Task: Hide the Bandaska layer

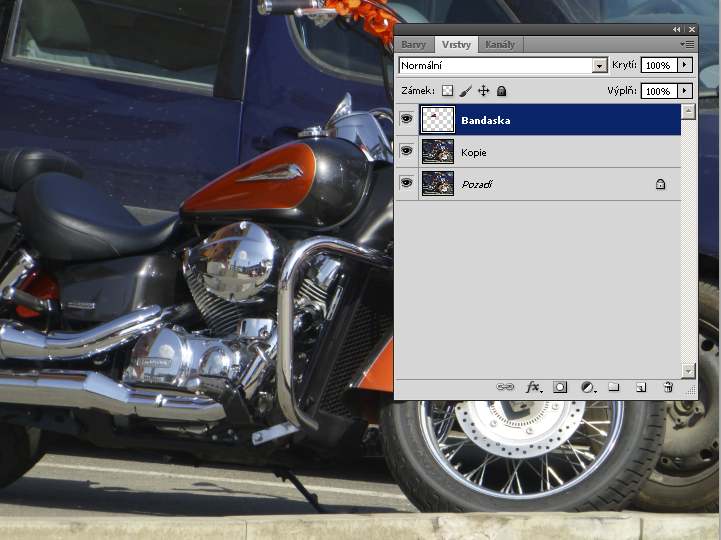Action: (406, 120)
